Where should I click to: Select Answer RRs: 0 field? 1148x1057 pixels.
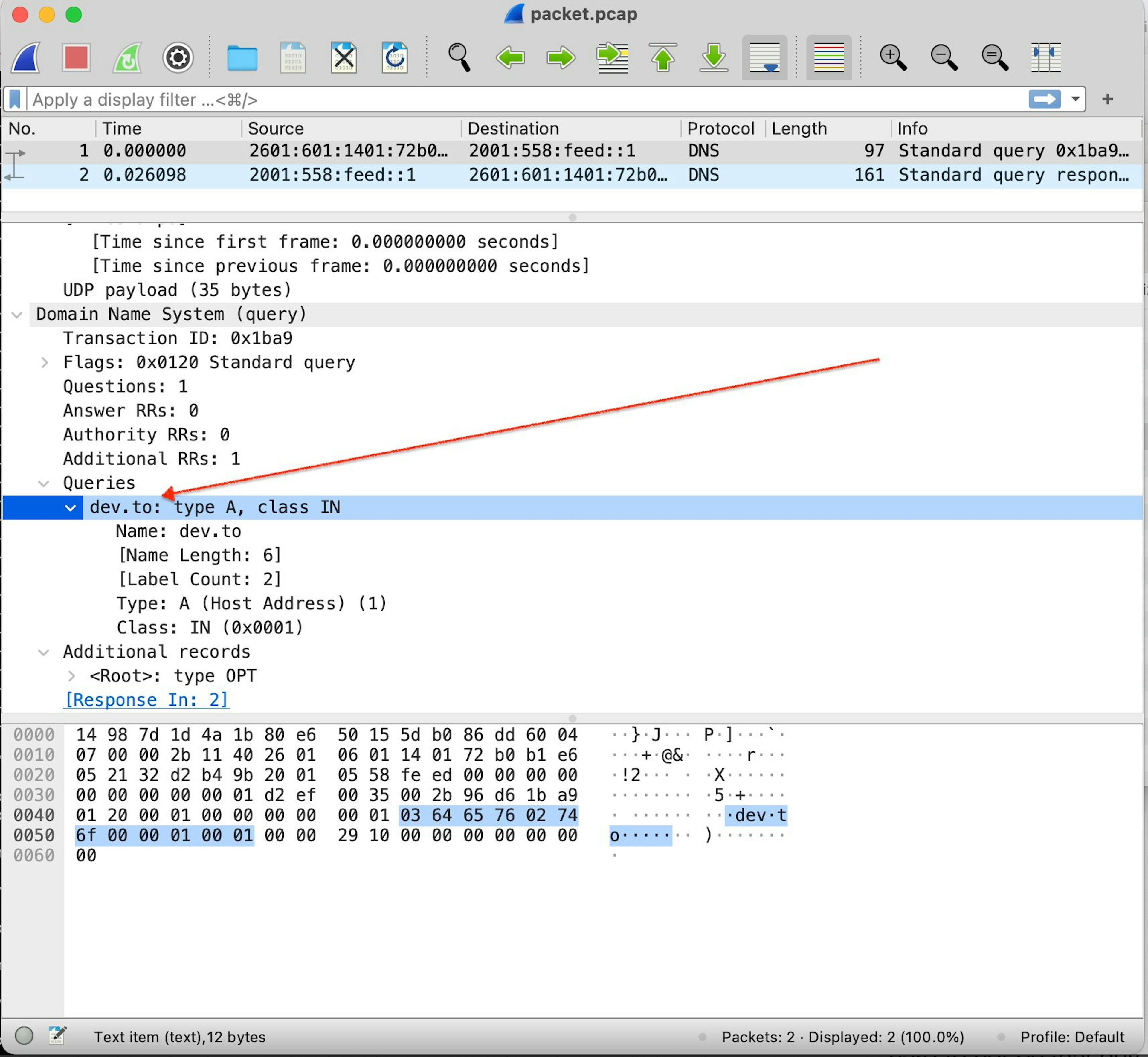[x=130, y=411]
